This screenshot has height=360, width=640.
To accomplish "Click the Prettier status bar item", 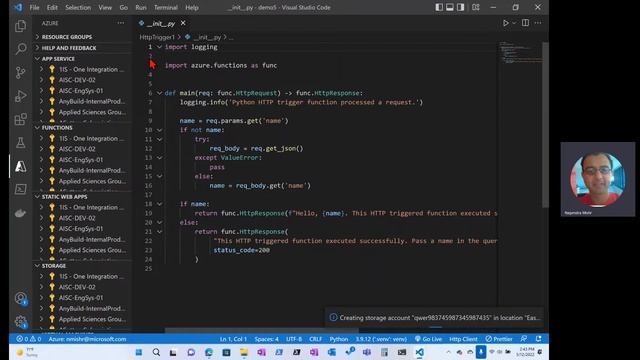I will click(x=499, y=339).
